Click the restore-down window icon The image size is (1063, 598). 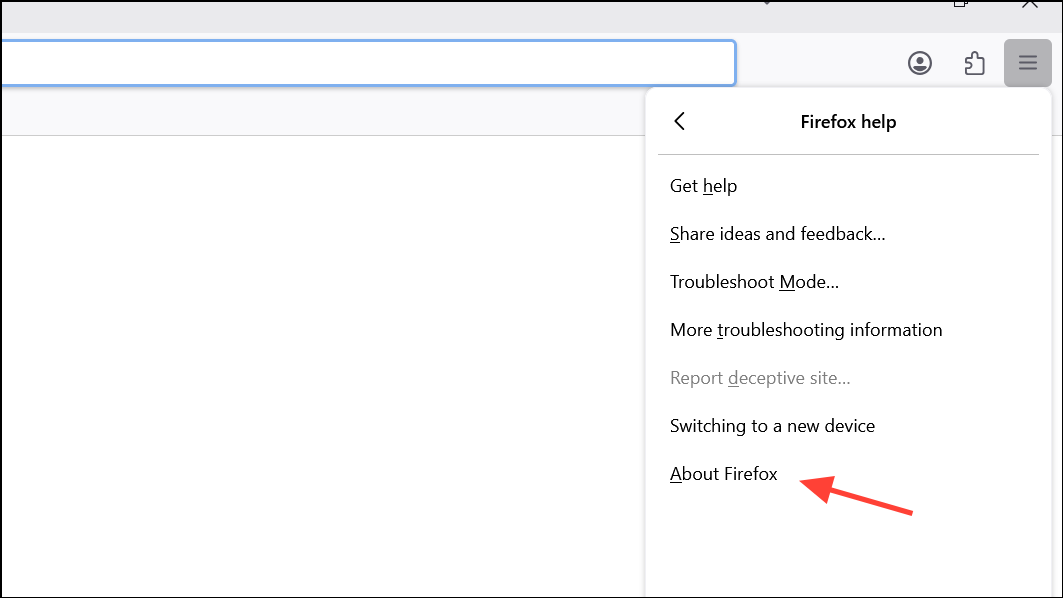960,3
